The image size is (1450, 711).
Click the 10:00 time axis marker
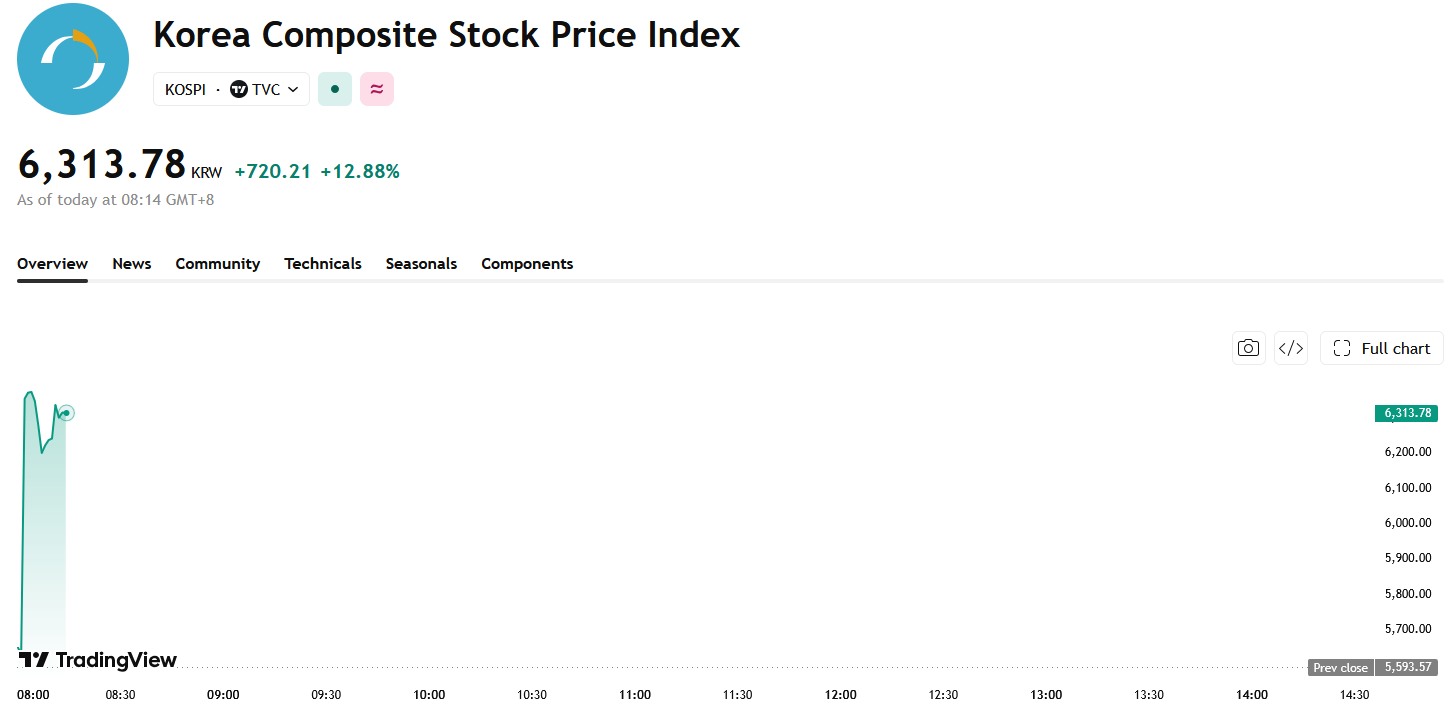[429, 695]
